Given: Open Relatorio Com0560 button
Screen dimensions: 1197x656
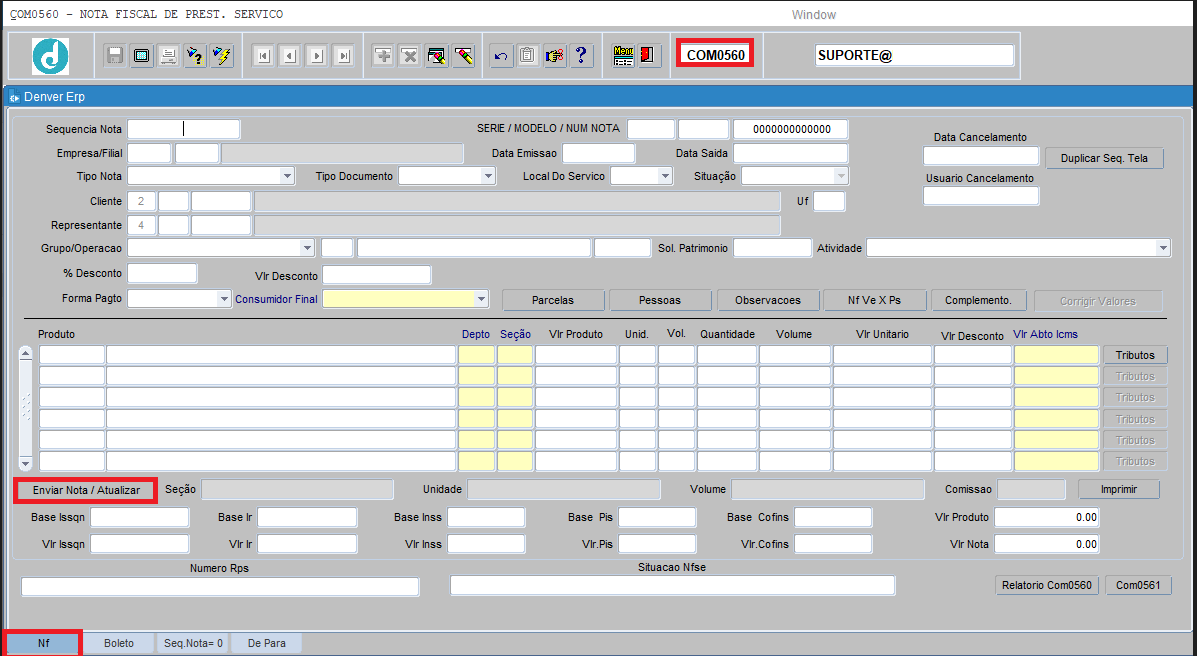Looking at the screenshot, I should tap(1047, 585).
